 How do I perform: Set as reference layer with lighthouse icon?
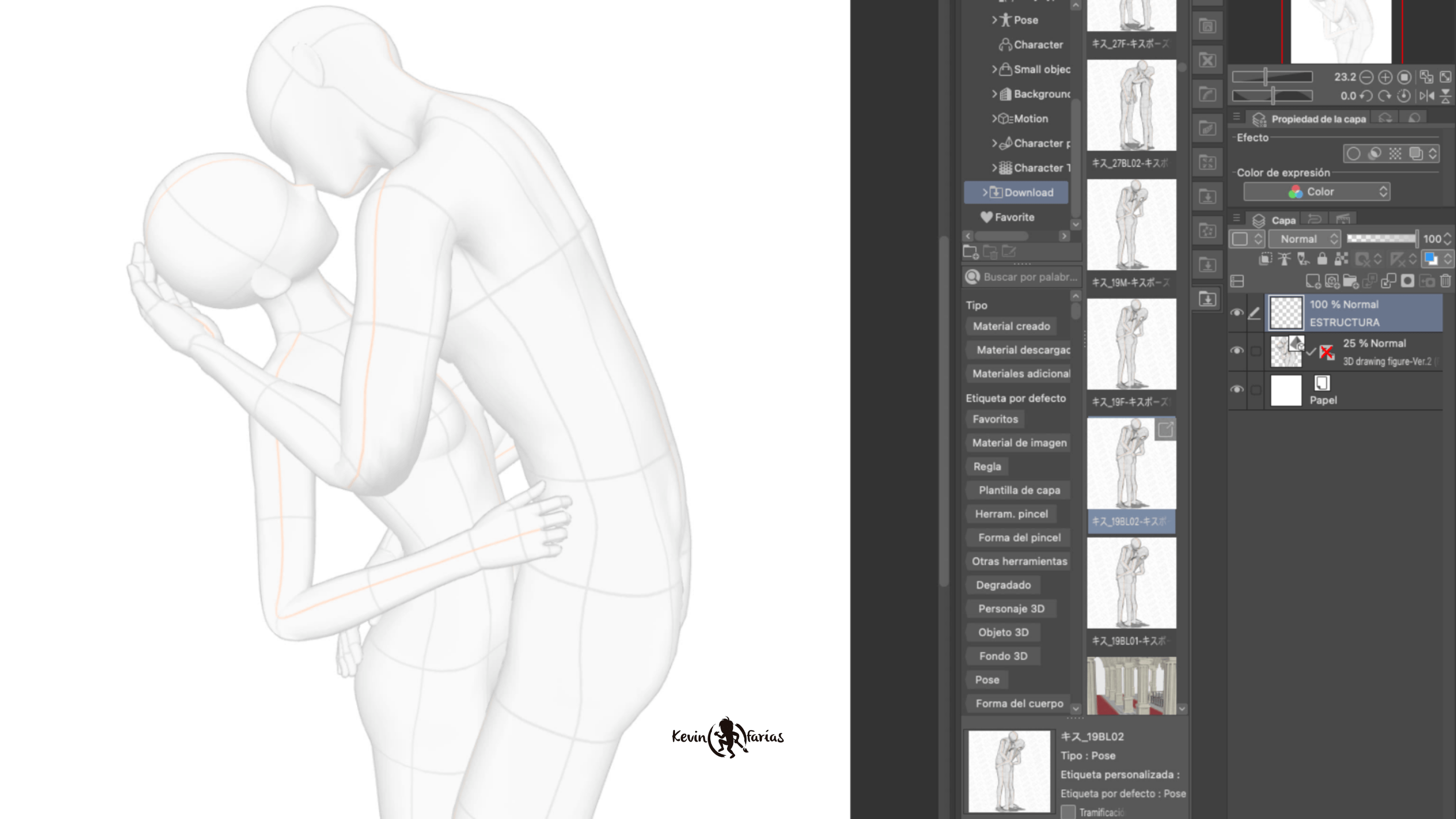click(1284, 259)
